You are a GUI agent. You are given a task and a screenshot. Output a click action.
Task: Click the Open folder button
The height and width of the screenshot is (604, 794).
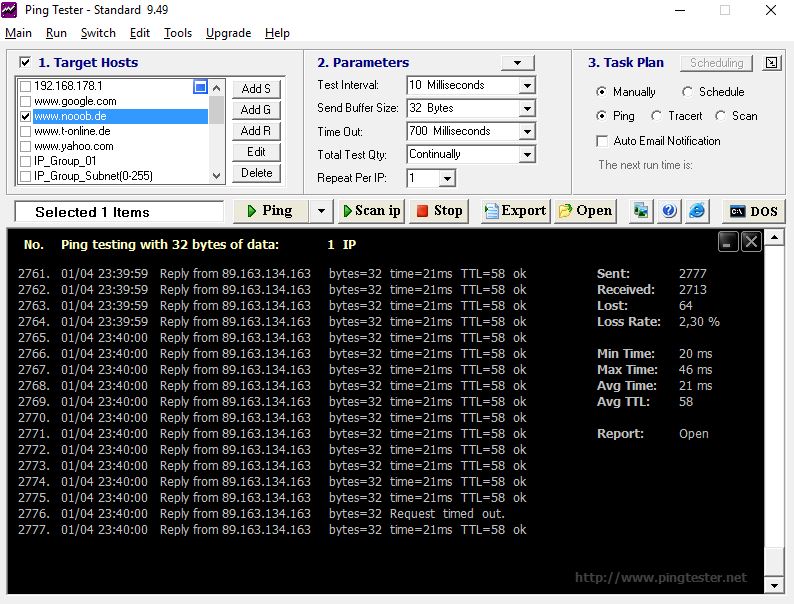(x=585, y=211)
